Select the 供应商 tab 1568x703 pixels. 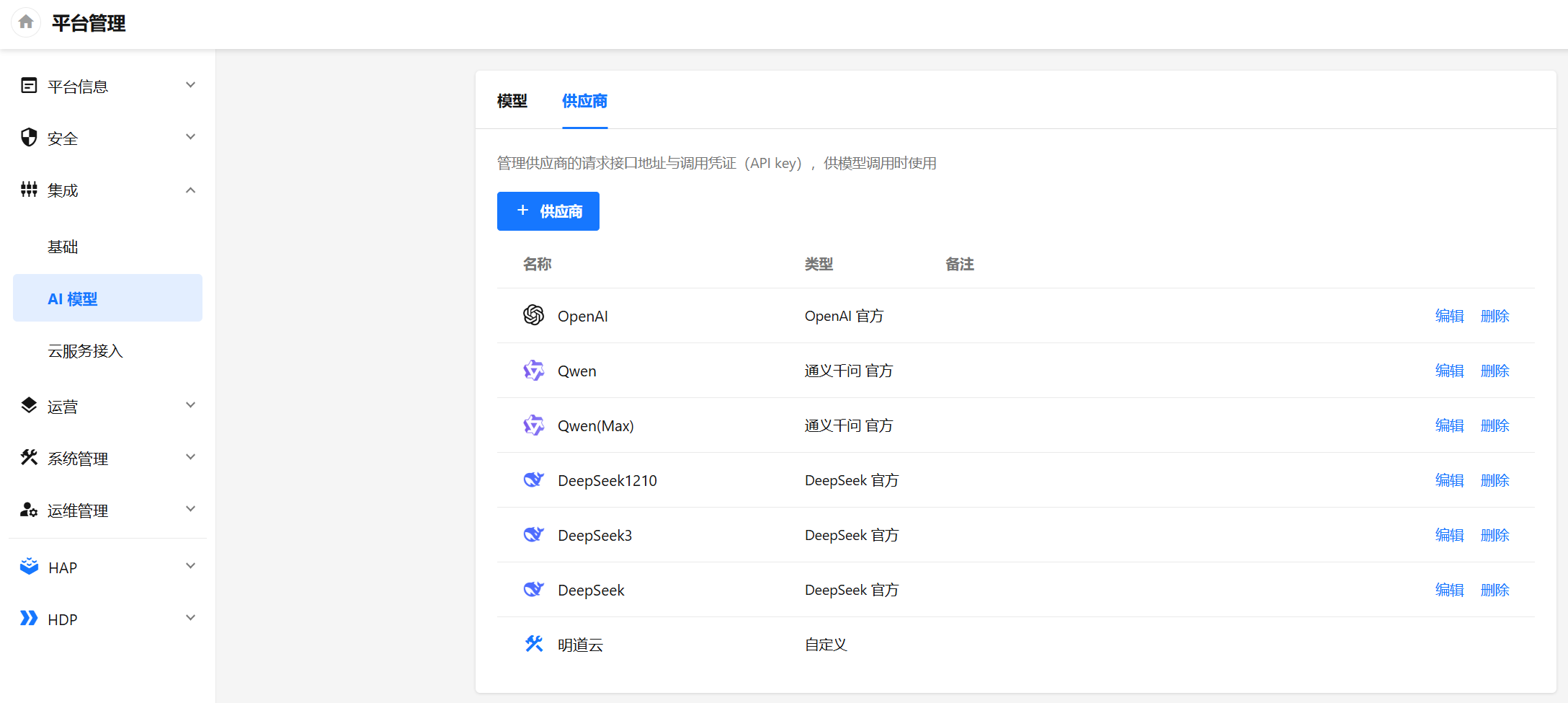tap(584, 101)
